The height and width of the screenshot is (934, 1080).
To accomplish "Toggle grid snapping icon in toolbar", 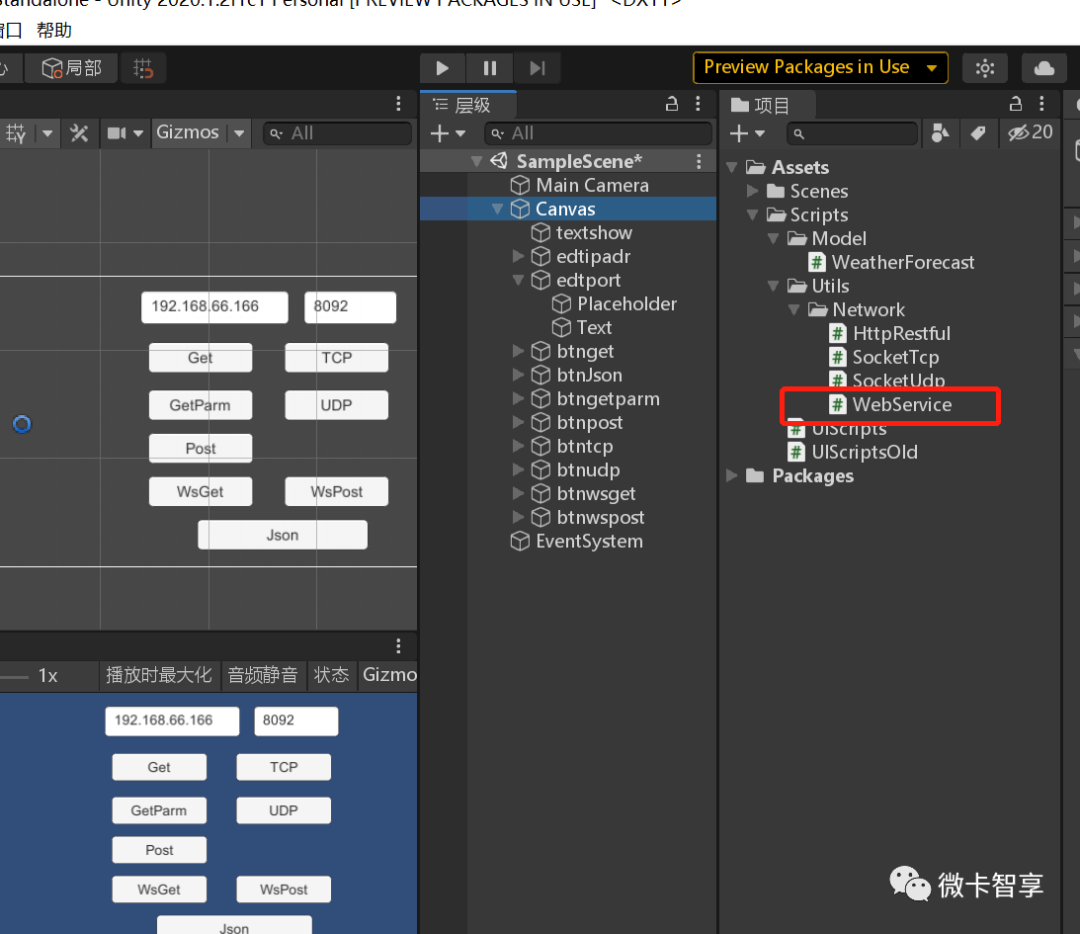I will 143,68.
